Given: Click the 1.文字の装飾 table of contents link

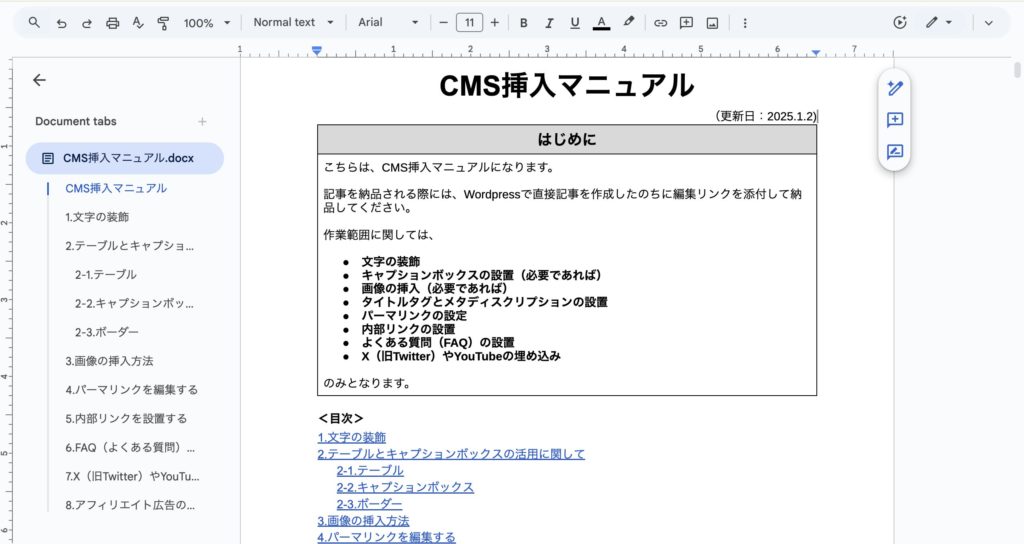Looking at the screenshot, I should tap(351, 437).
